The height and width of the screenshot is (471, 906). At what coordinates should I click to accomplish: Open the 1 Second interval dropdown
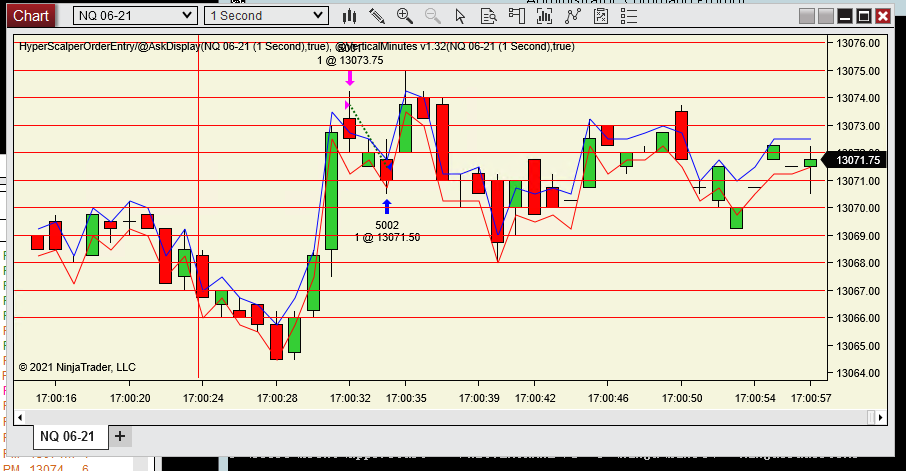[x=266, y=16]
